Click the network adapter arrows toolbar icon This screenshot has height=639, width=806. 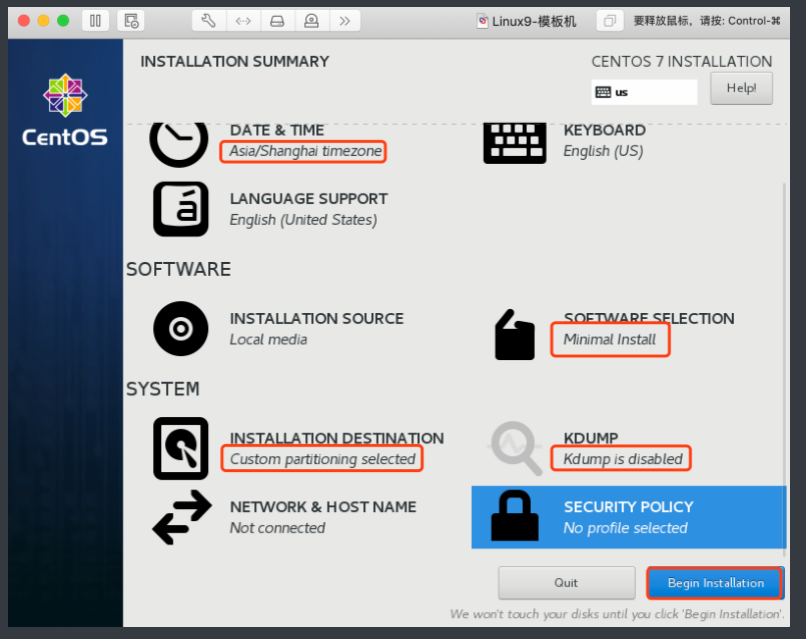pos(243,21)
